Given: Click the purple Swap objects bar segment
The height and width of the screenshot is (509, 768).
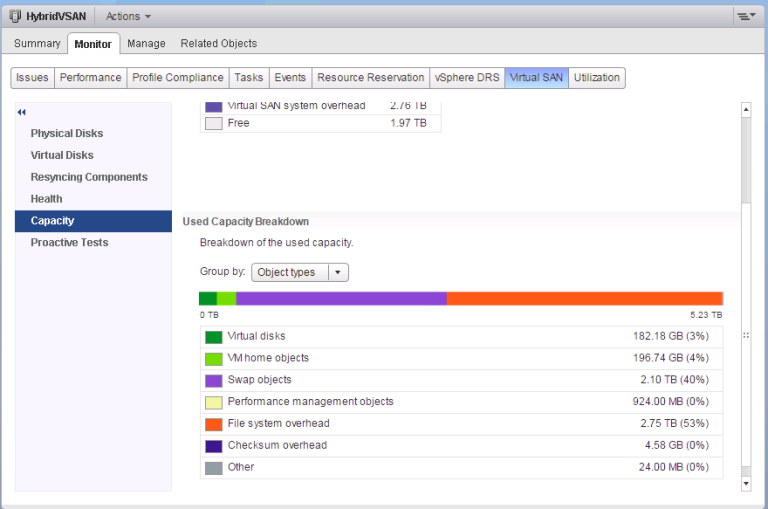Looking at the screenshot, I should pos(341,298).
